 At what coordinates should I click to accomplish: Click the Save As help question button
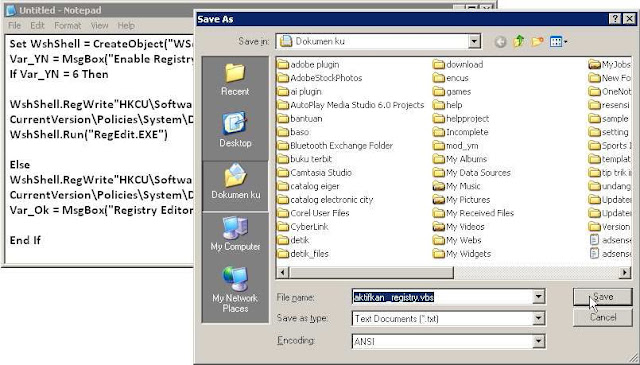pos(616,19)
